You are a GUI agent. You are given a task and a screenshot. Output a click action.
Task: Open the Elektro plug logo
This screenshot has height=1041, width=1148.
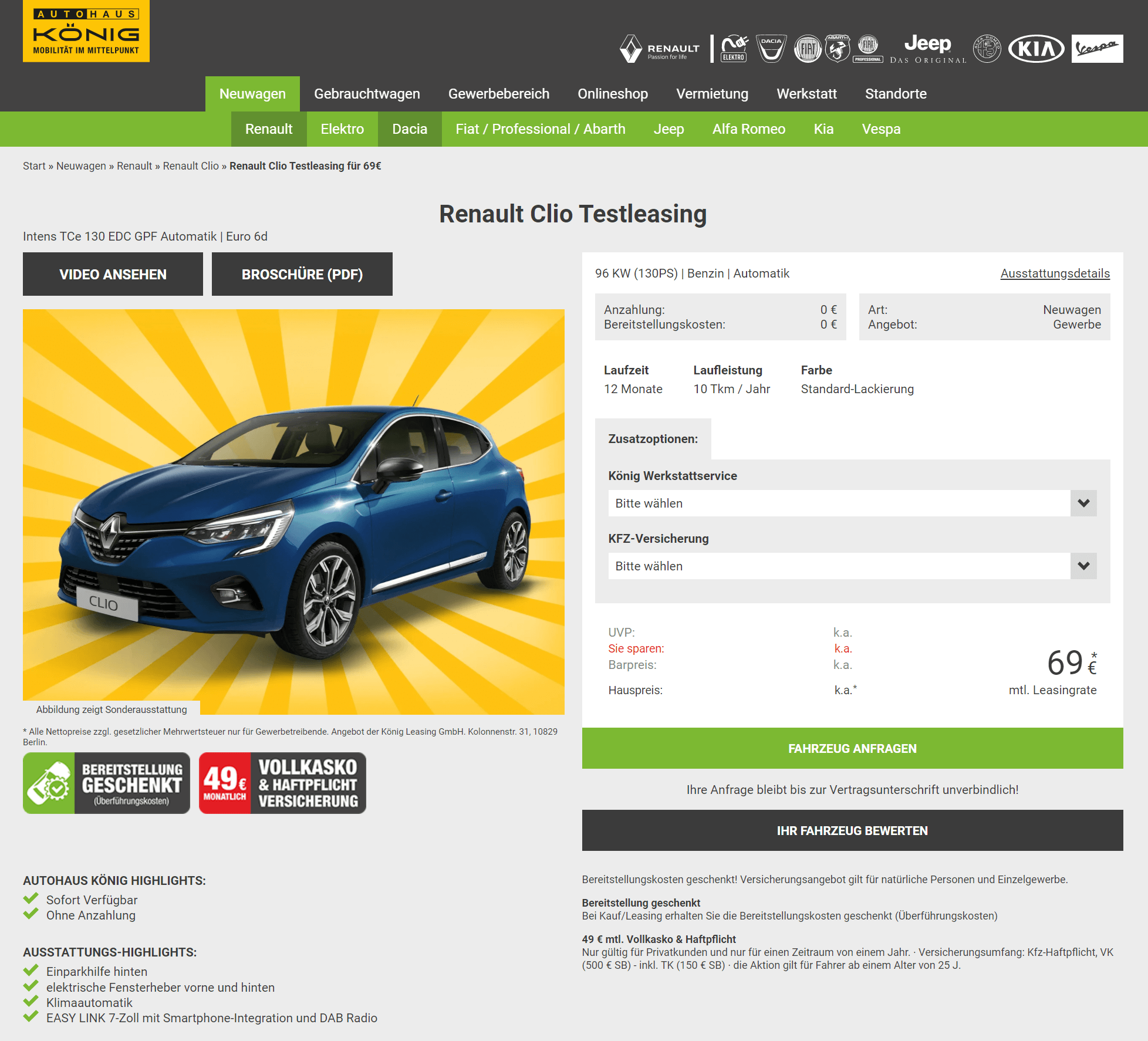point(734,49)
